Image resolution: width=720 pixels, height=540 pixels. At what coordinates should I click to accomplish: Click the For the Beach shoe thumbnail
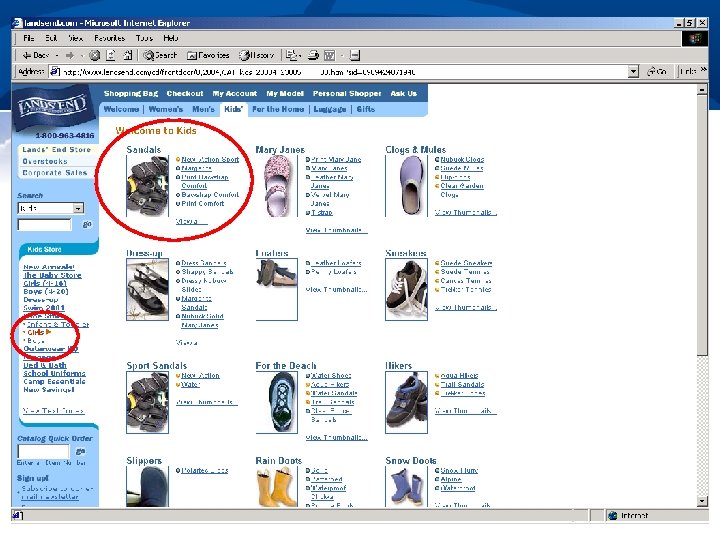click(277, 402)
